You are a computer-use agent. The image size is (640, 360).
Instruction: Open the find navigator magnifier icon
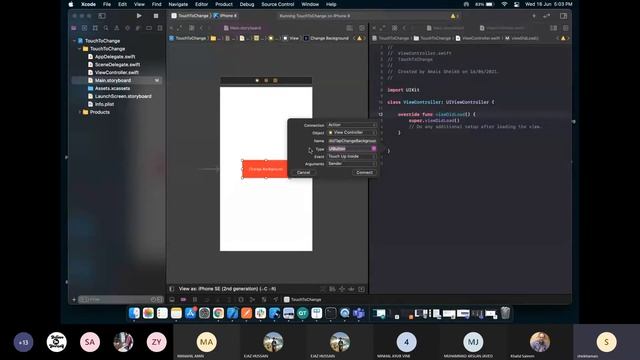106,28
